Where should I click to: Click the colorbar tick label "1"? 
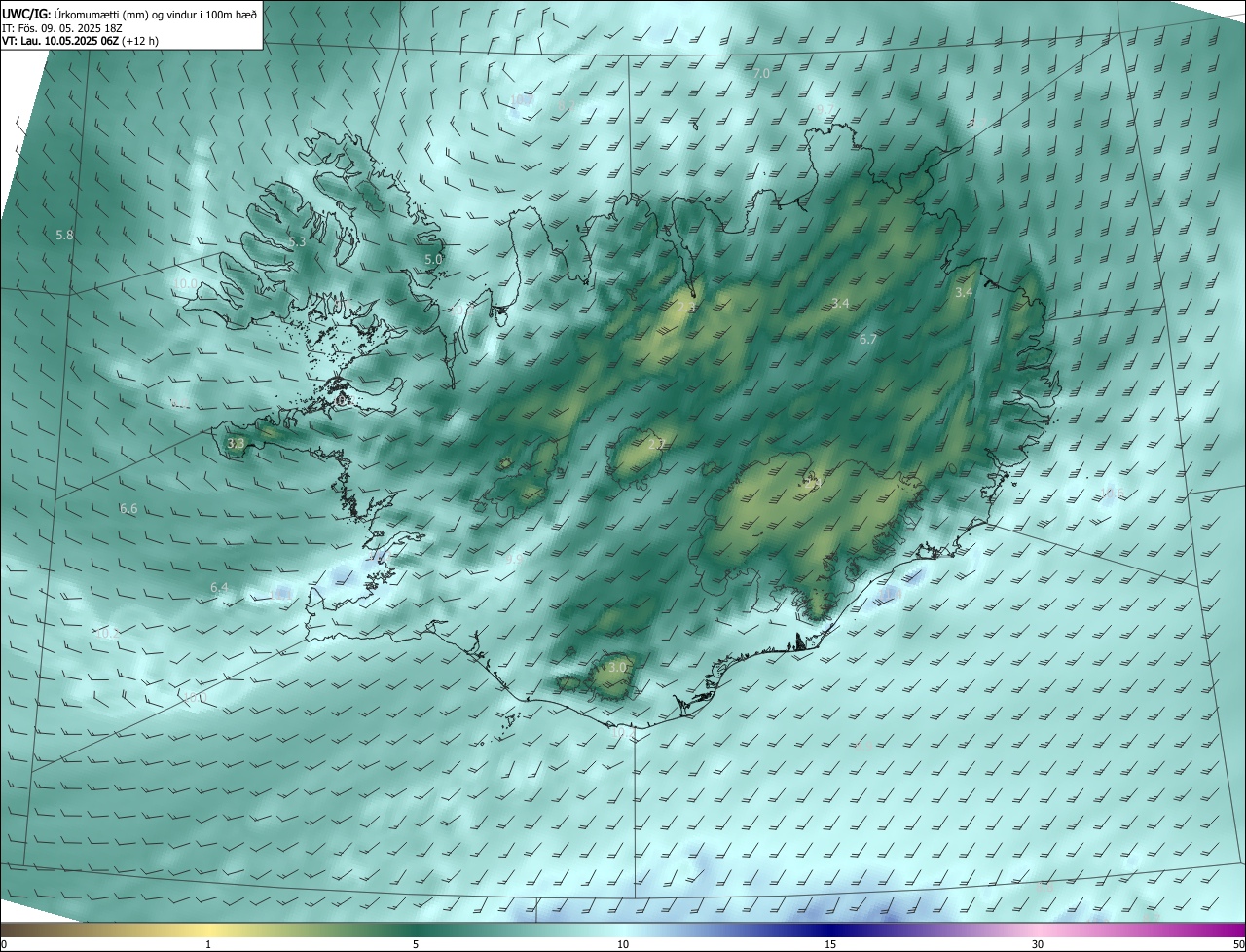coord(208,944)
